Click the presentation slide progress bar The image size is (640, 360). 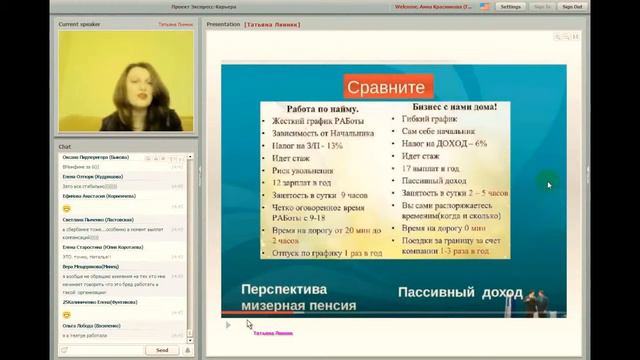(x=393, y=313)
